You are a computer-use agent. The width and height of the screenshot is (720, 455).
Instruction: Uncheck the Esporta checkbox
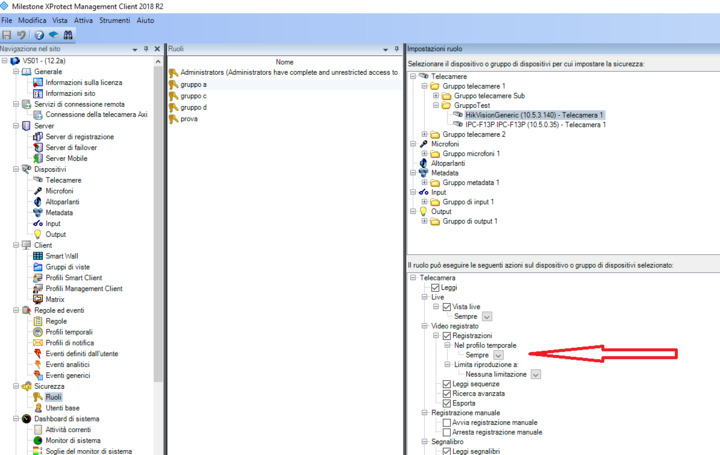447,404
